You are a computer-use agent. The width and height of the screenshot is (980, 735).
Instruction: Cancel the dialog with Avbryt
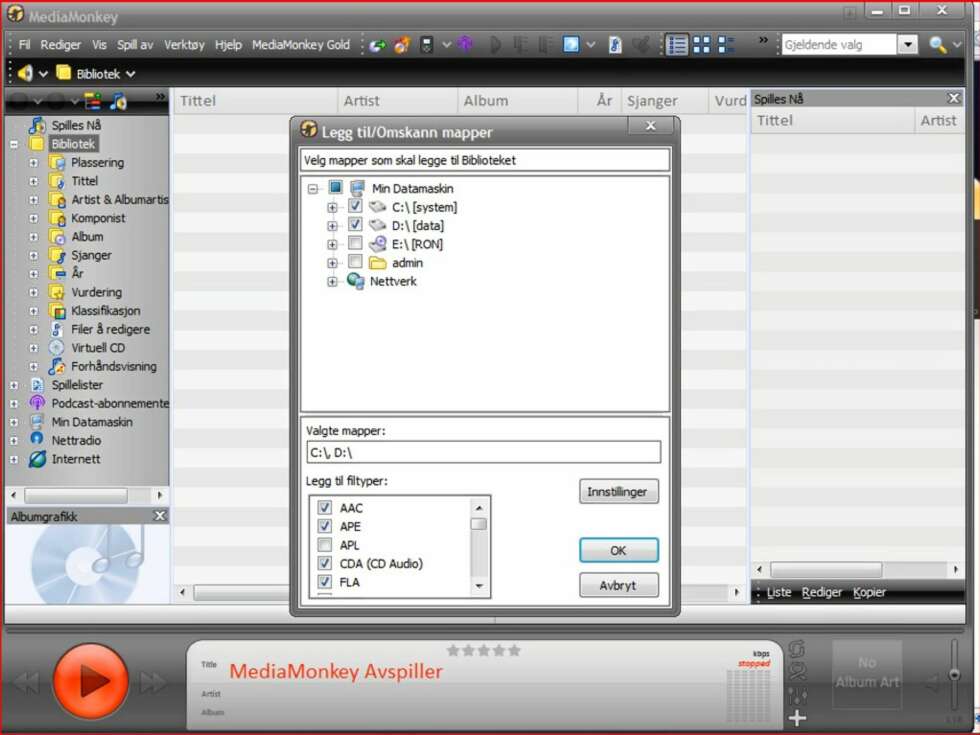[x=619, y=585]
